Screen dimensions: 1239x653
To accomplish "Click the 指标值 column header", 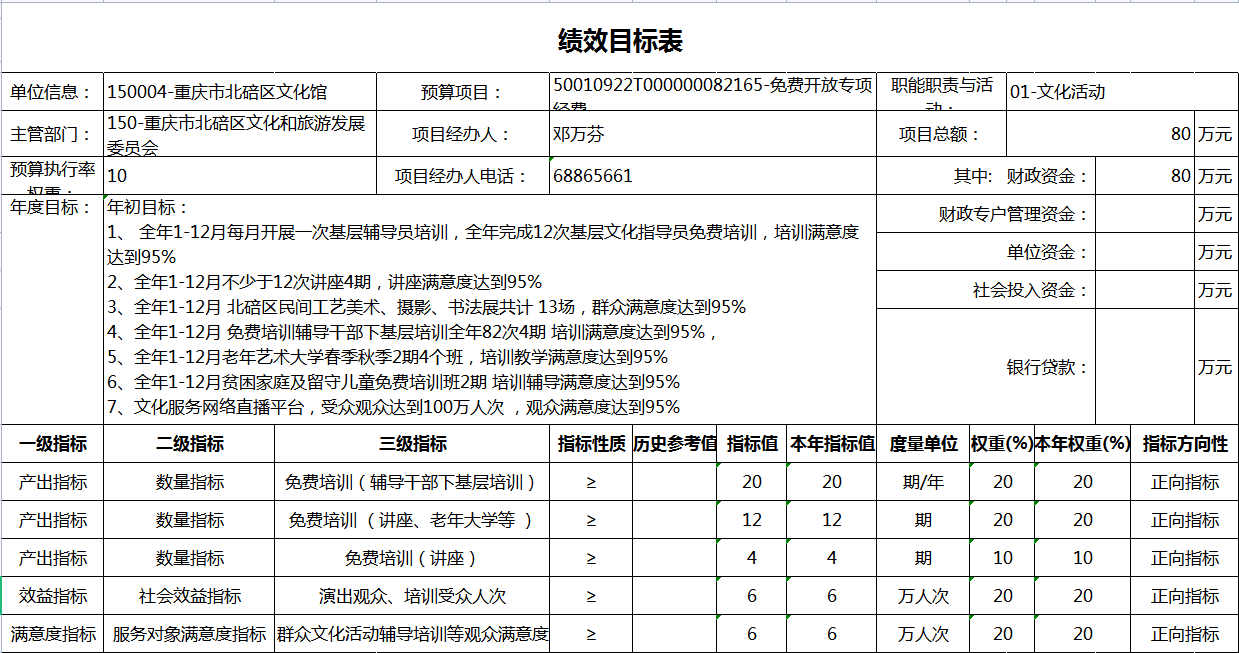I will tap(752, 444).
